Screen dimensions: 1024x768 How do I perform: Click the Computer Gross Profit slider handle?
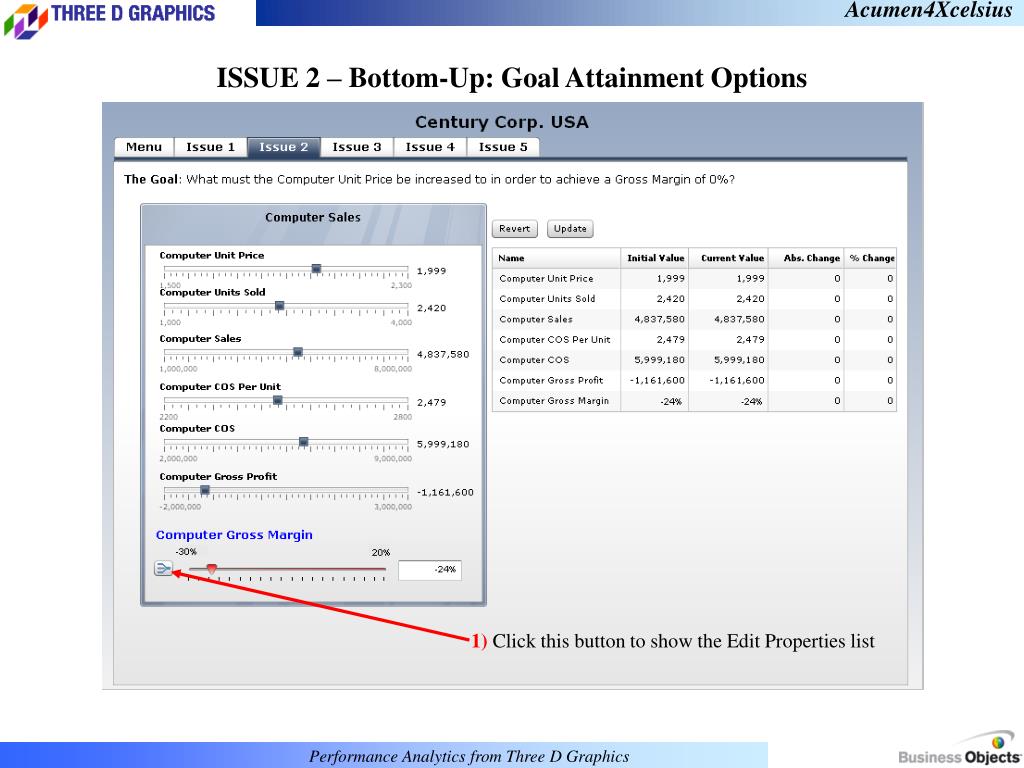(205, 490)
